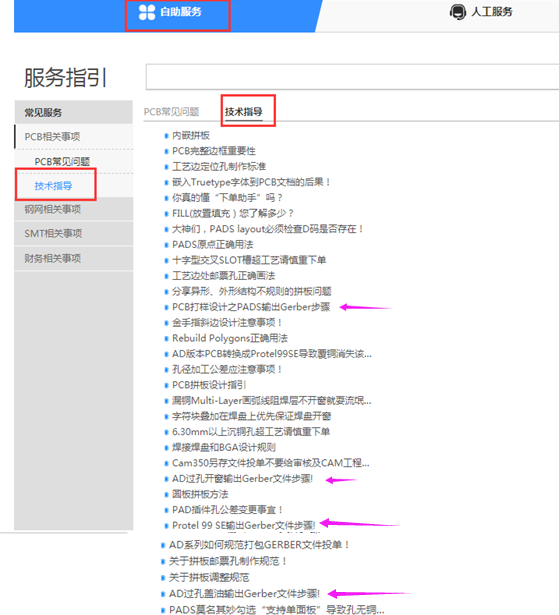Open Protel 99 SE输出Gerber文件步骤 link
This screenshot has width=559, height=615.
coord(244,526)
